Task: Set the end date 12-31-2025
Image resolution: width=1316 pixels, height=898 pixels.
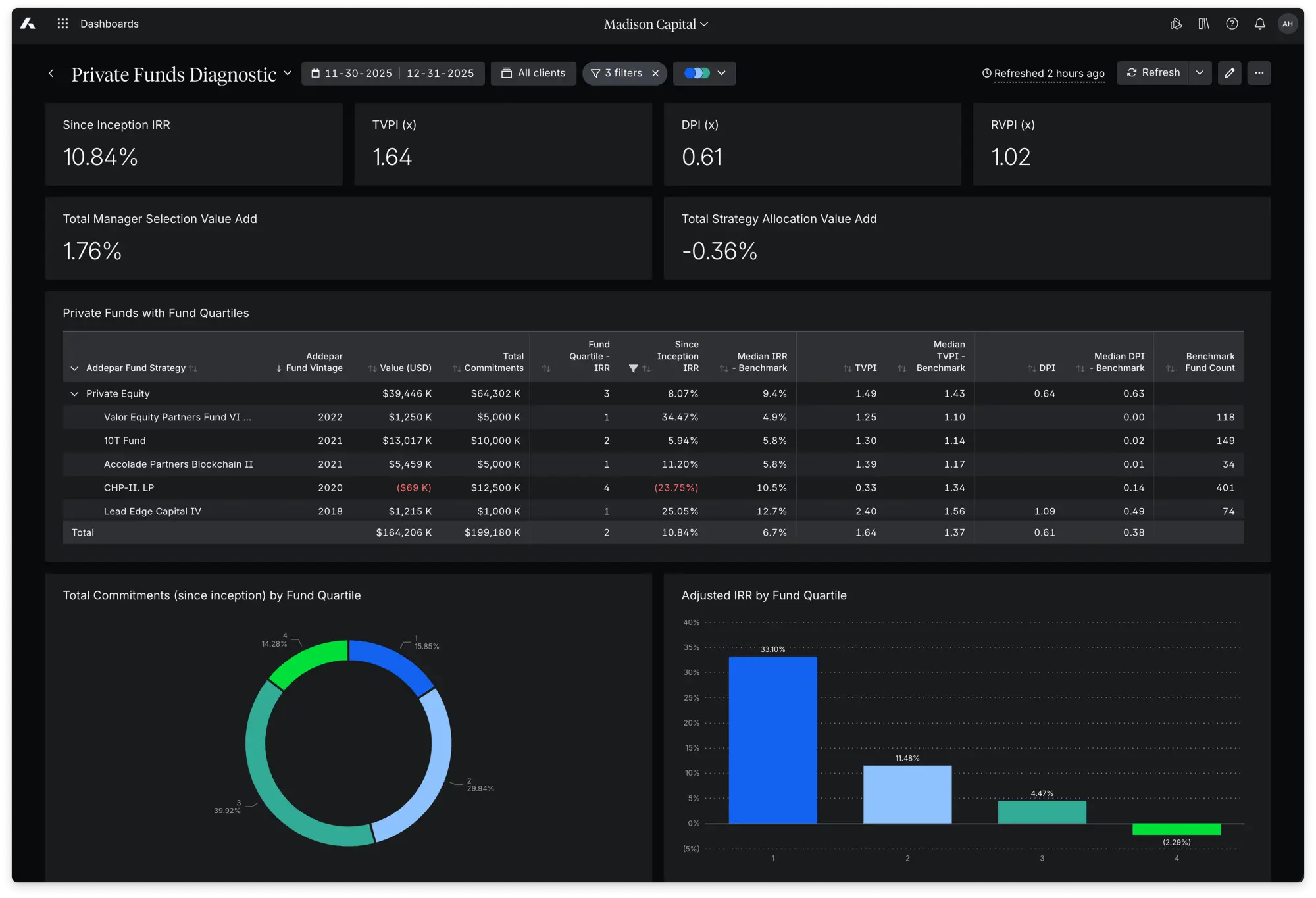Action: point(440,73)
